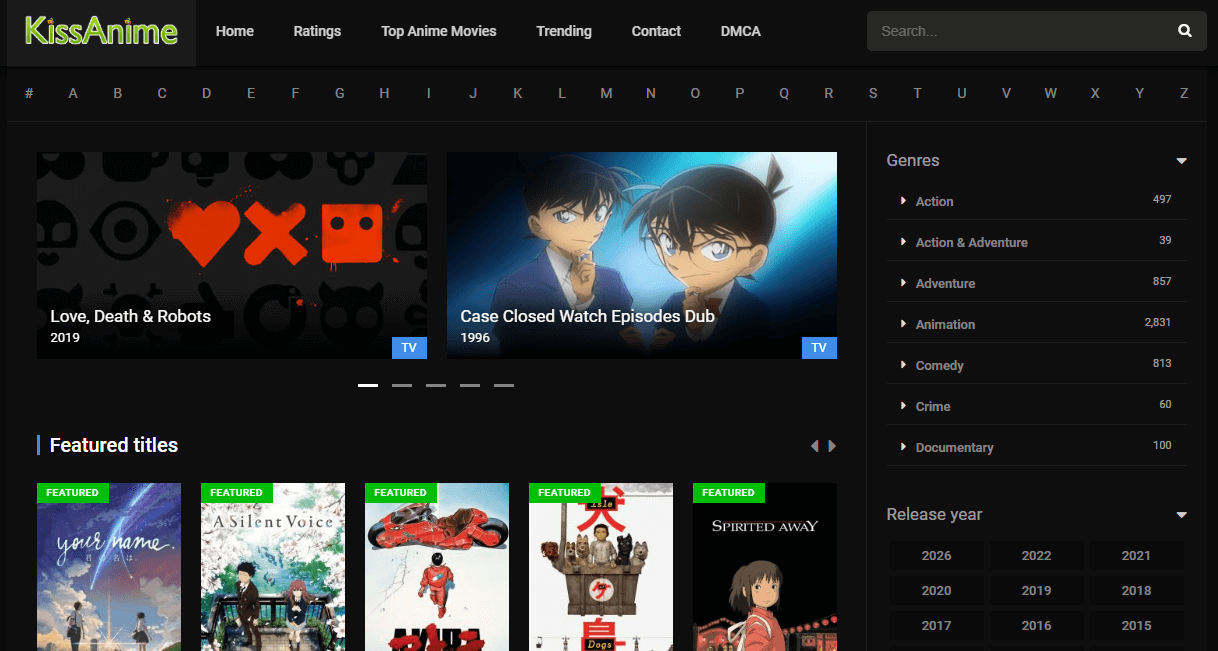Filter titles by letter C
This screenshot has height=651, width=1218.
tap(162, 93)
